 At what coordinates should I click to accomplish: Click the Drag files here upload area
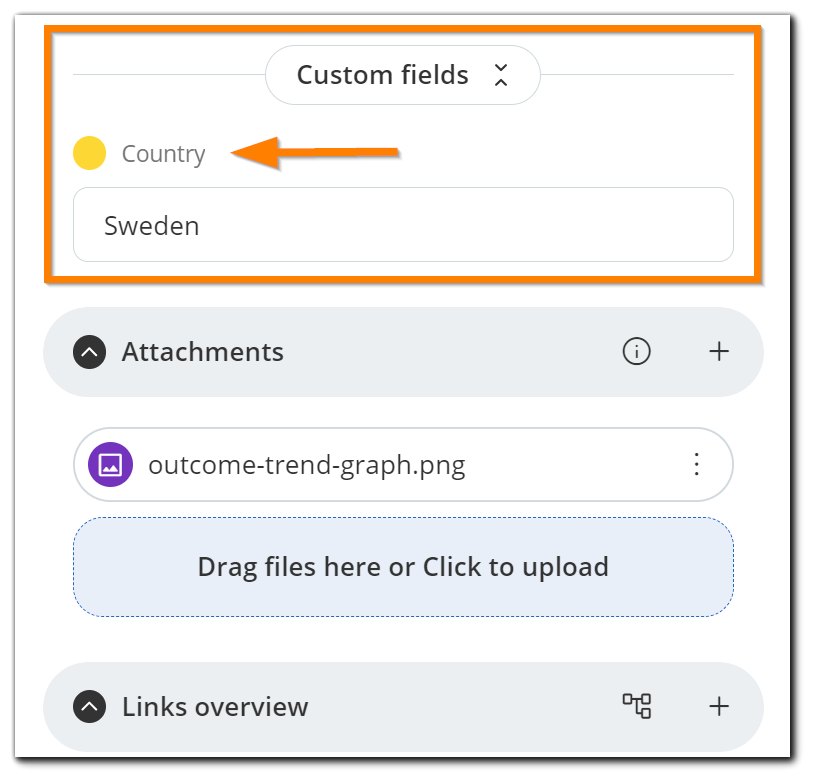coord(403,566)
